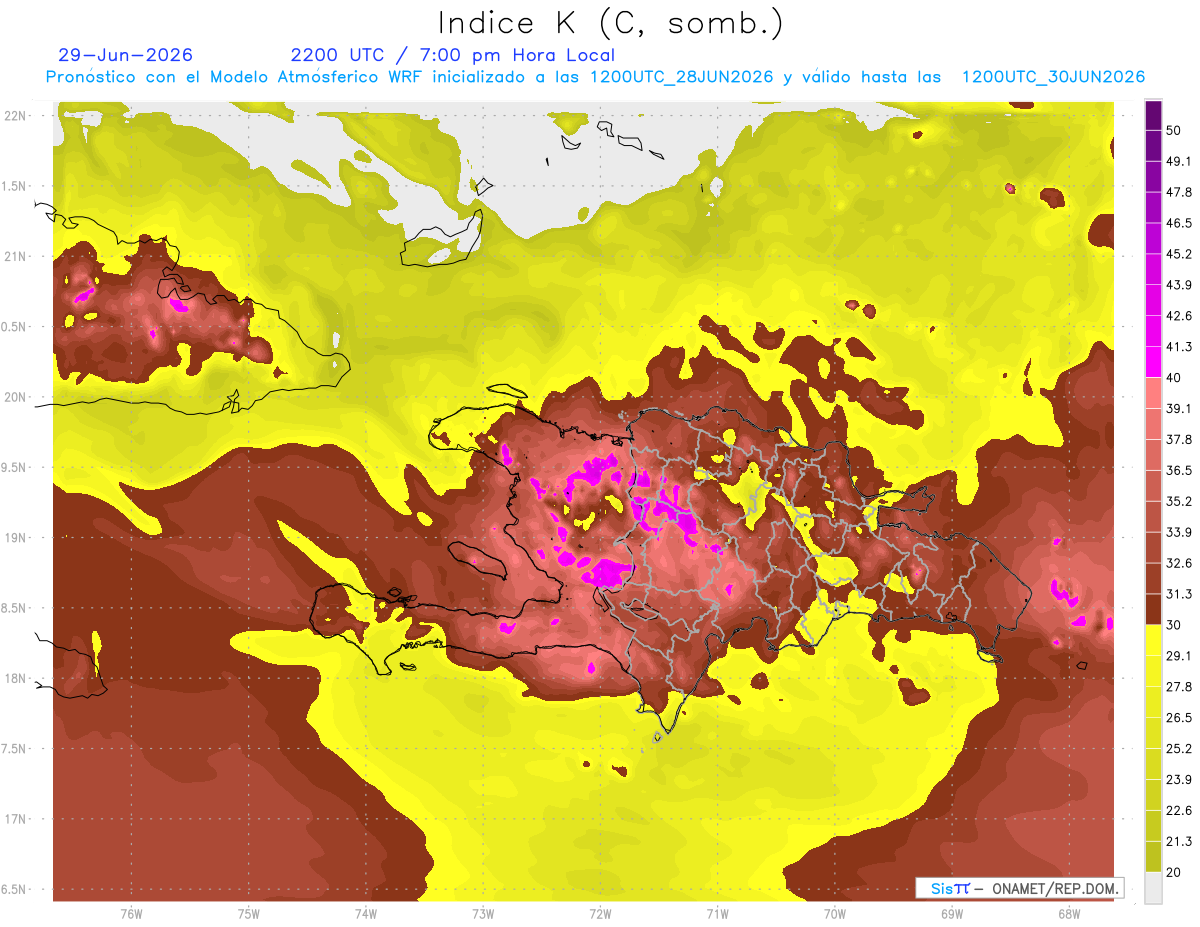Click the '37.8' colorbar value
The width and height of the screenshot is (1200, 927).
1179,439
